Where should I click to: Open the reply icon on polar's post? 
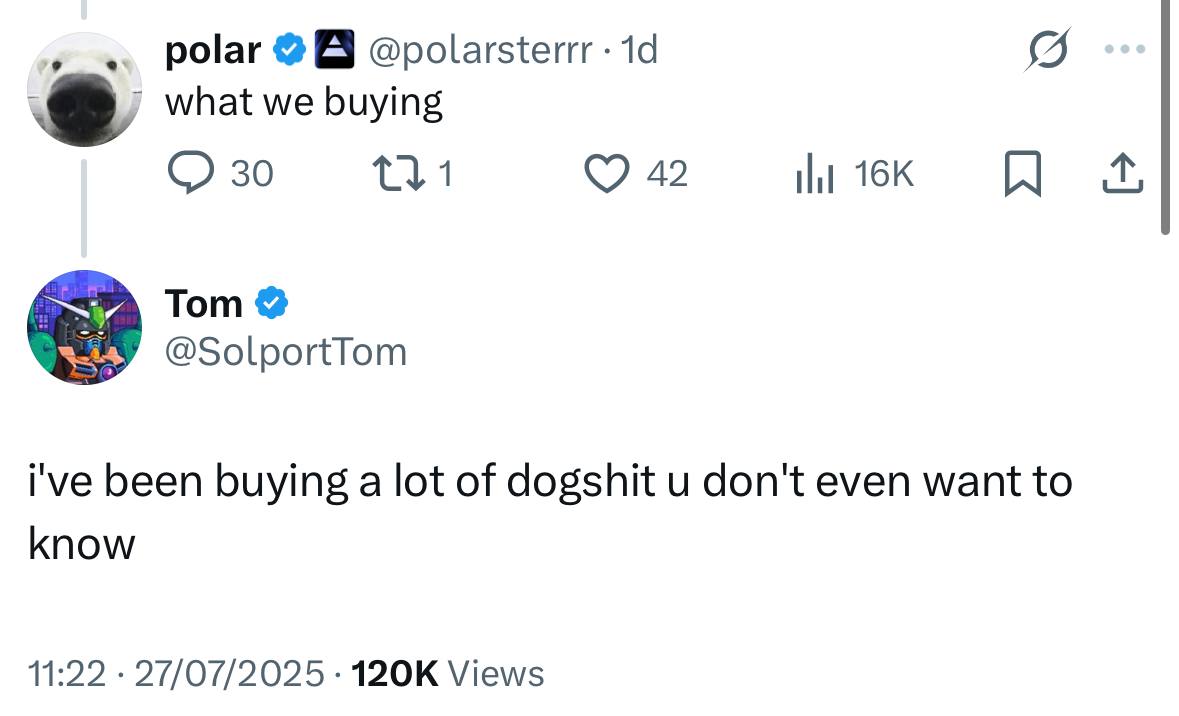point(190,172)
